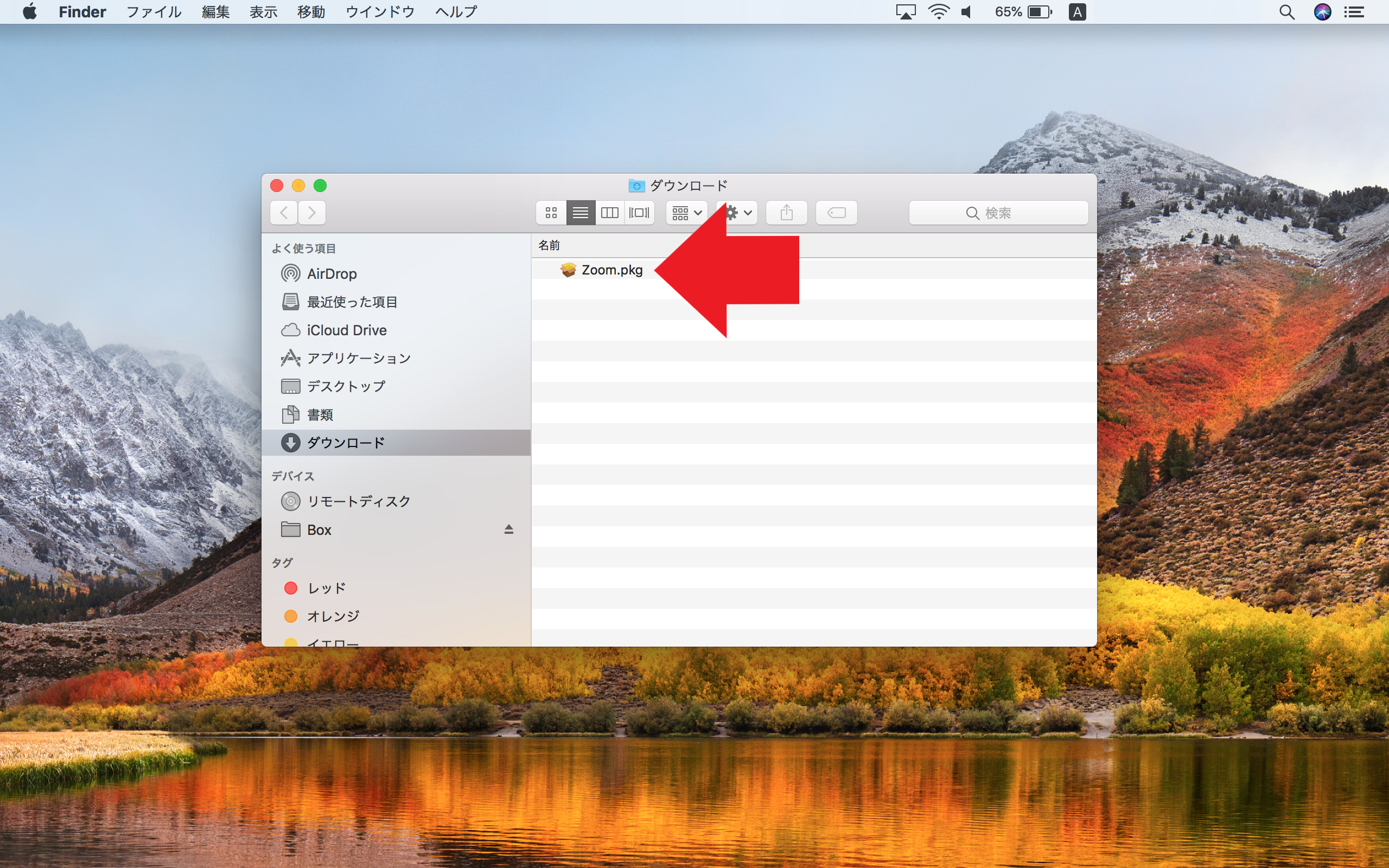Switch to list view mode

(x=580, y=213)
